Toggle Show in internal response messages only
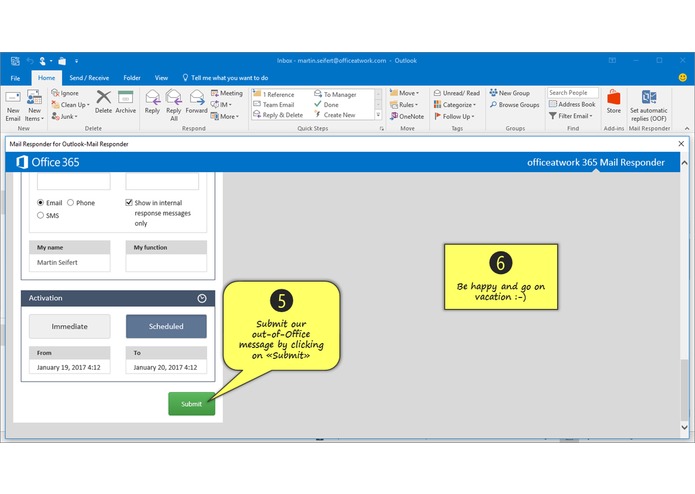This screenshot has height=494, width=695. [129, 202]
